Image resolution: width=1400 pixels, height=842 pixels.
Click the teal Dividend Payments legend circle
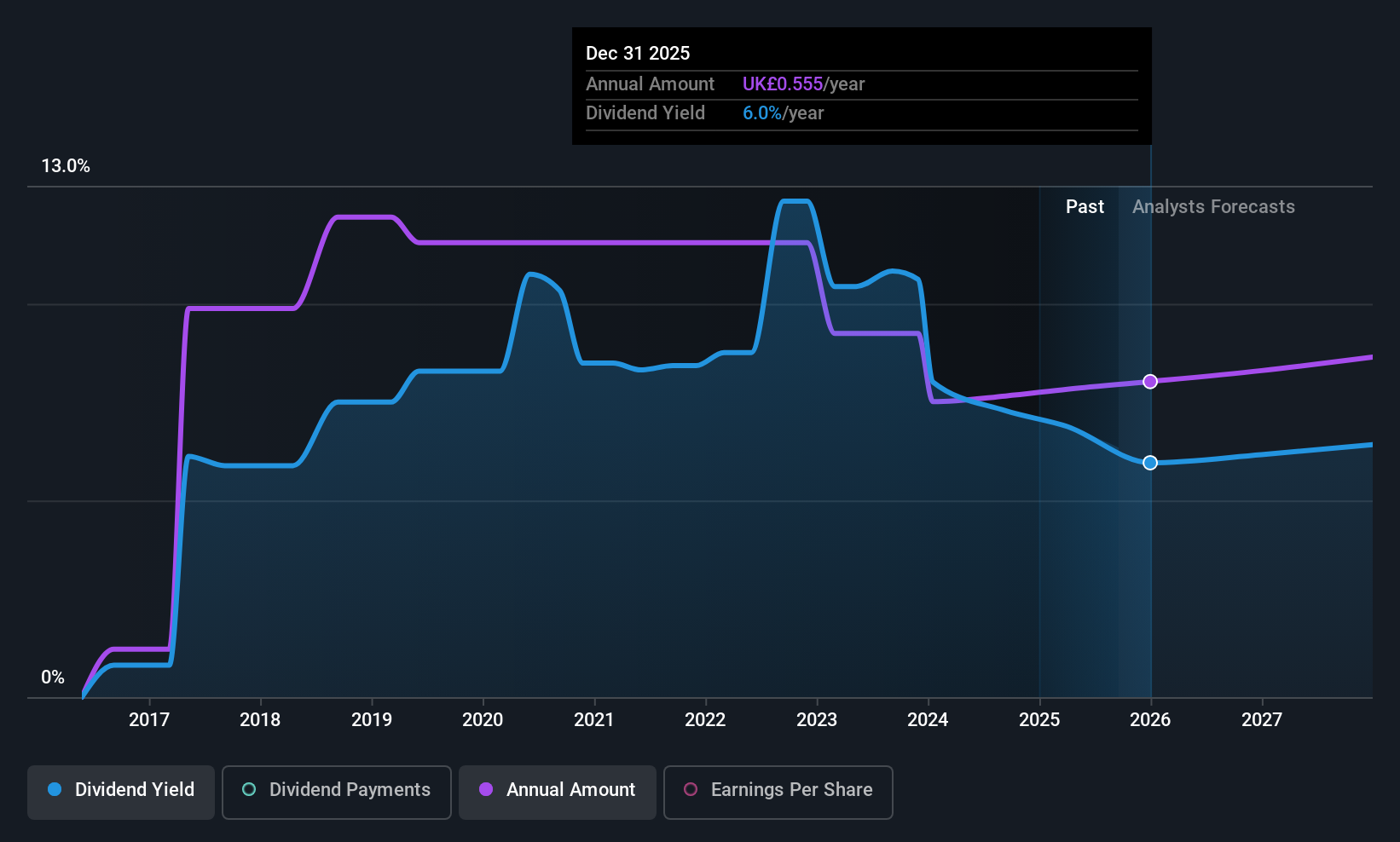click(249, 789)
